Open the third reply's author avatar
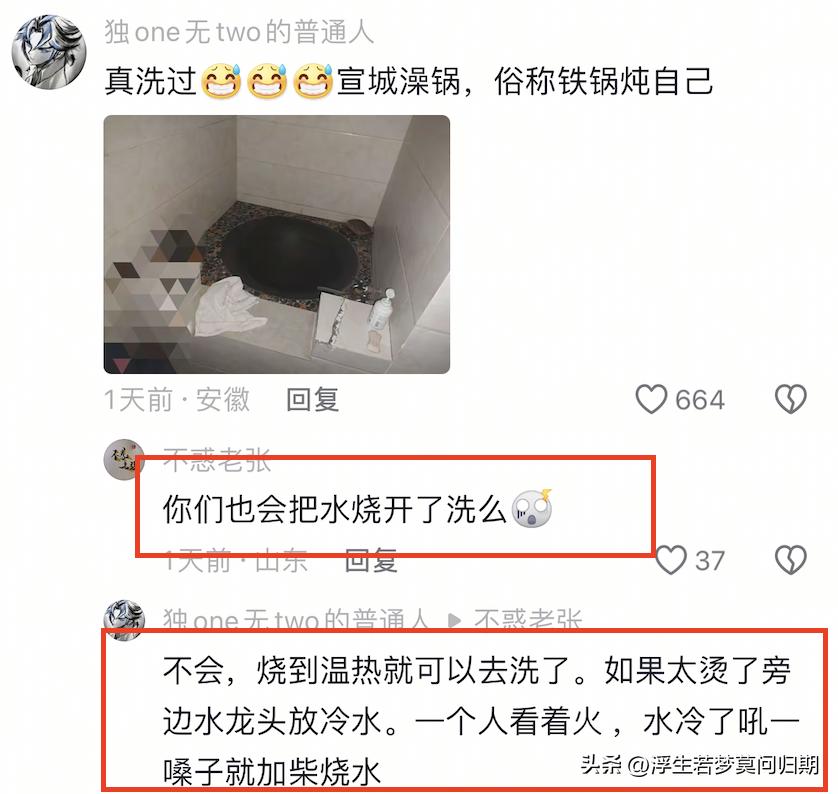Viewport: 838px width, 794px height. click(124, 620)
